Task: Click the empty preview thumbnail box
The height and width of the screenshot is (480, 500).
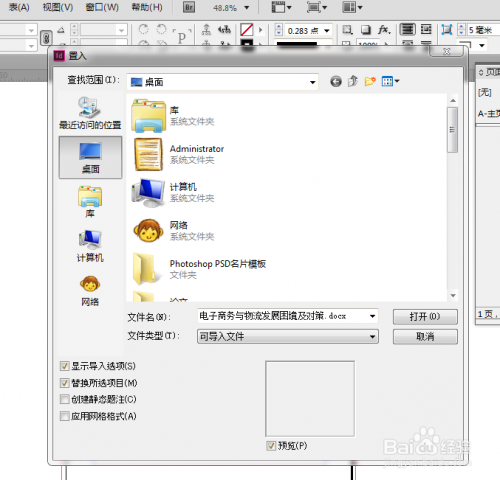Action: 310,399
